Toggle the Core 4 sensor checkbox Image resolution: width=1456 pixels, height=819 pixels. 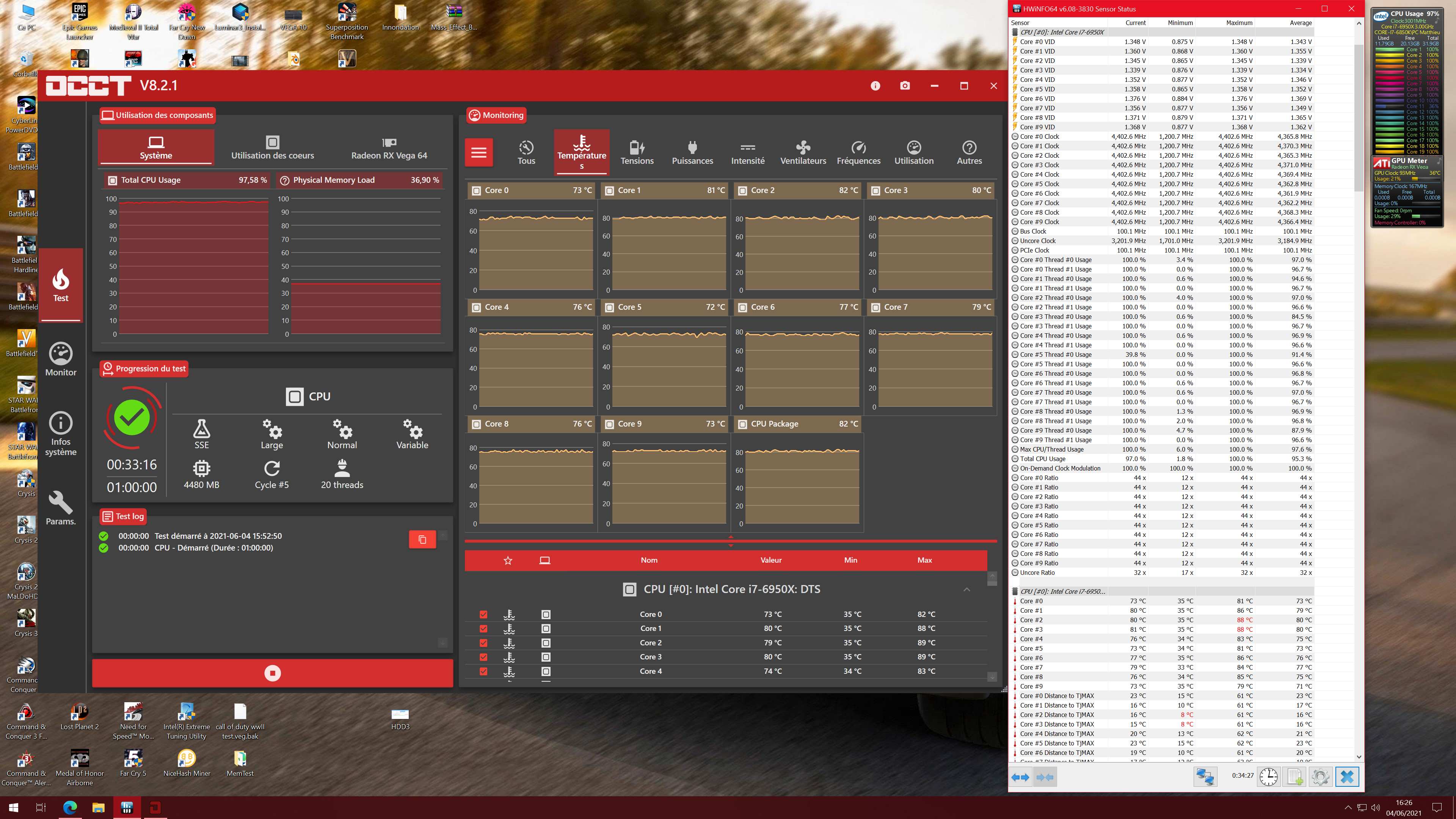coord(483,672)
